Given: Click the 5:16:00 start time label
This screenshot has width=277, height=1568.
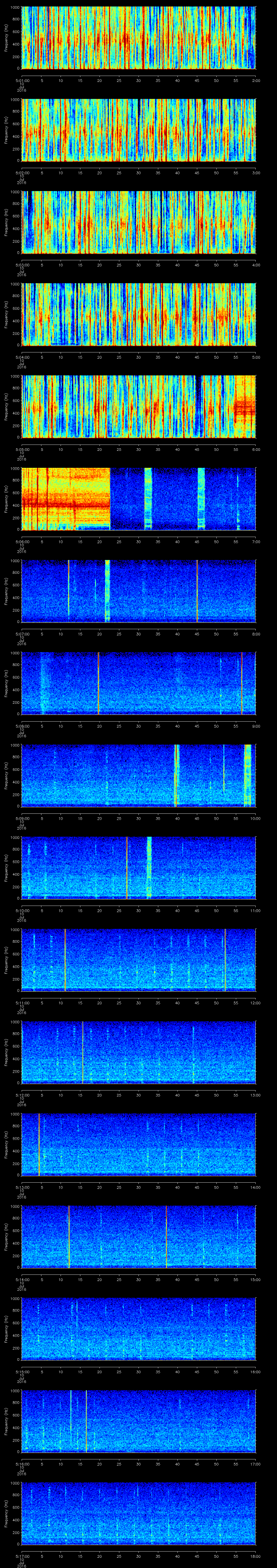Looking at the screenshot, I should 21,1463.
